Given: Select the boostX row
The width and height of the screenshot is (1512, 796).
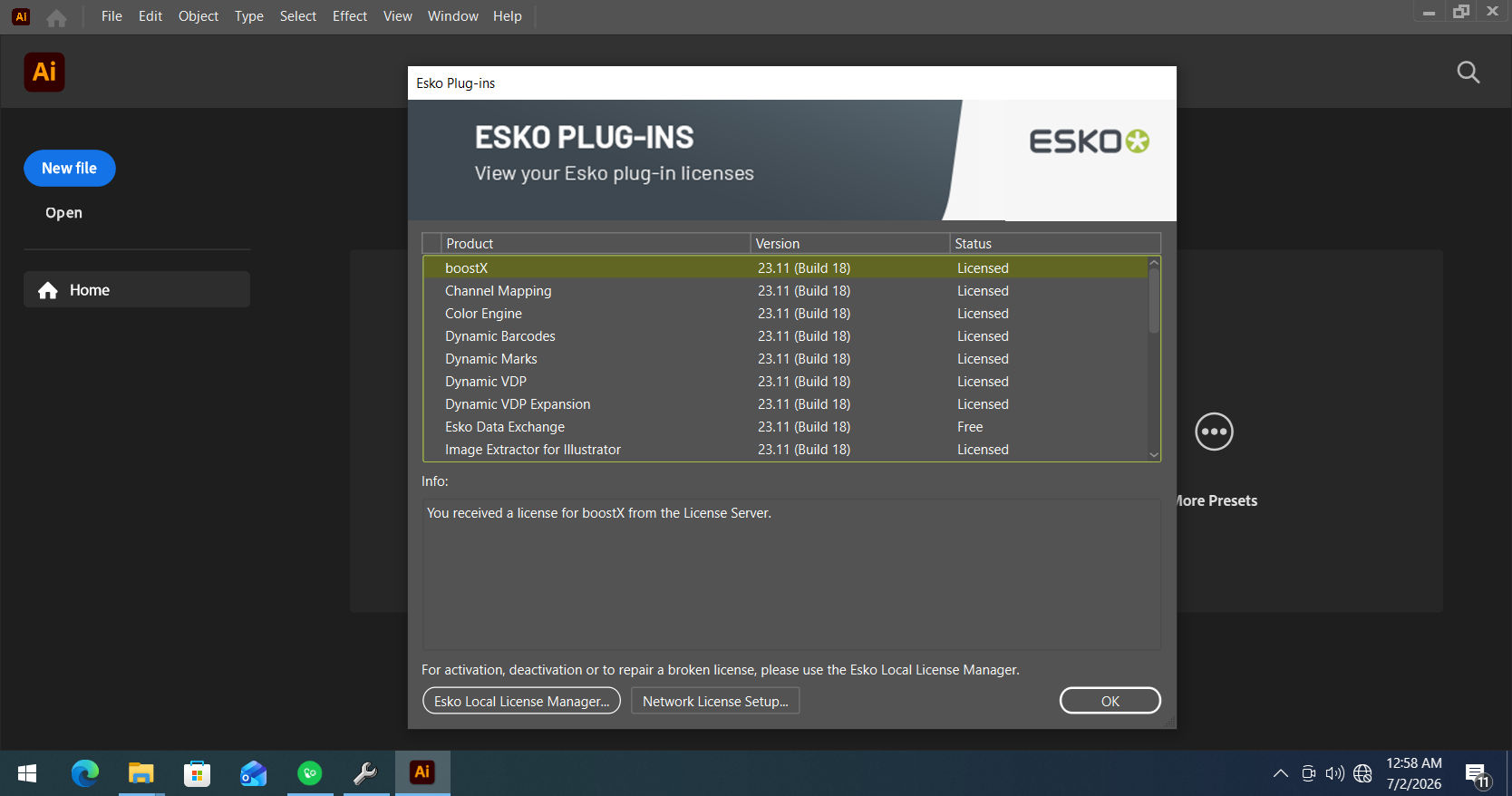Looking at the screenshot, I should (786, 268).
